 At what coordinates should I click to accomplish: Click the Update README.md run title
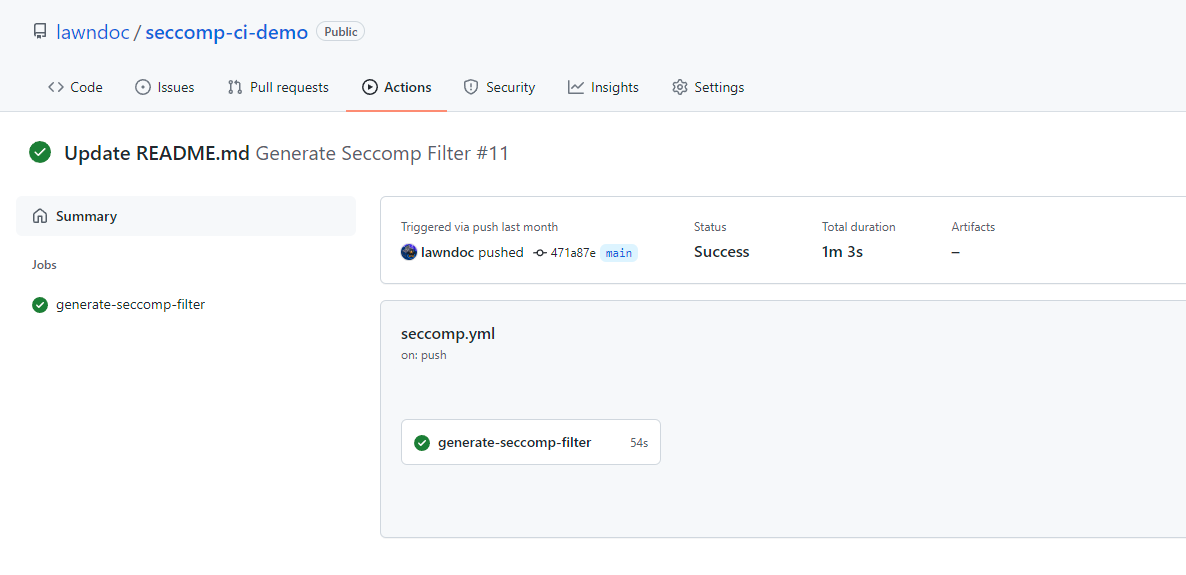tap(157, 154)
